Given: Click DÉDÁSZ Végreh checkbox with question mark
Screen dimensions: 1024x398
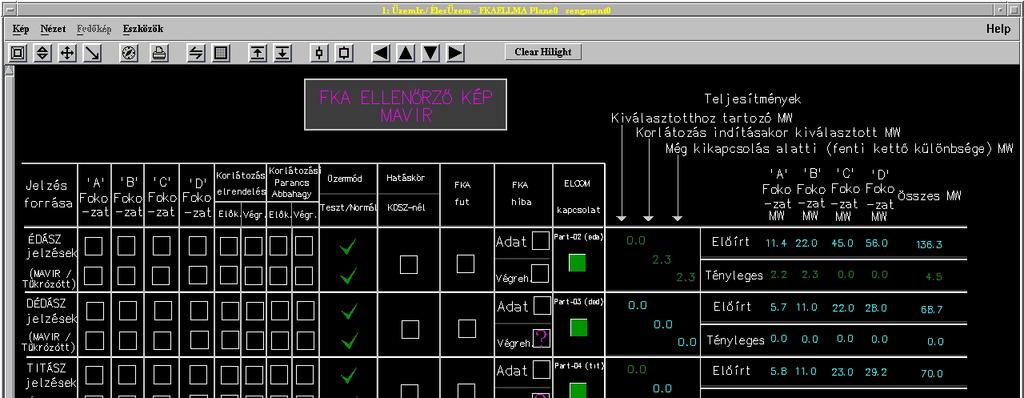Looking at the screenshot, I should pyautogui.click(x=542, y=338).
